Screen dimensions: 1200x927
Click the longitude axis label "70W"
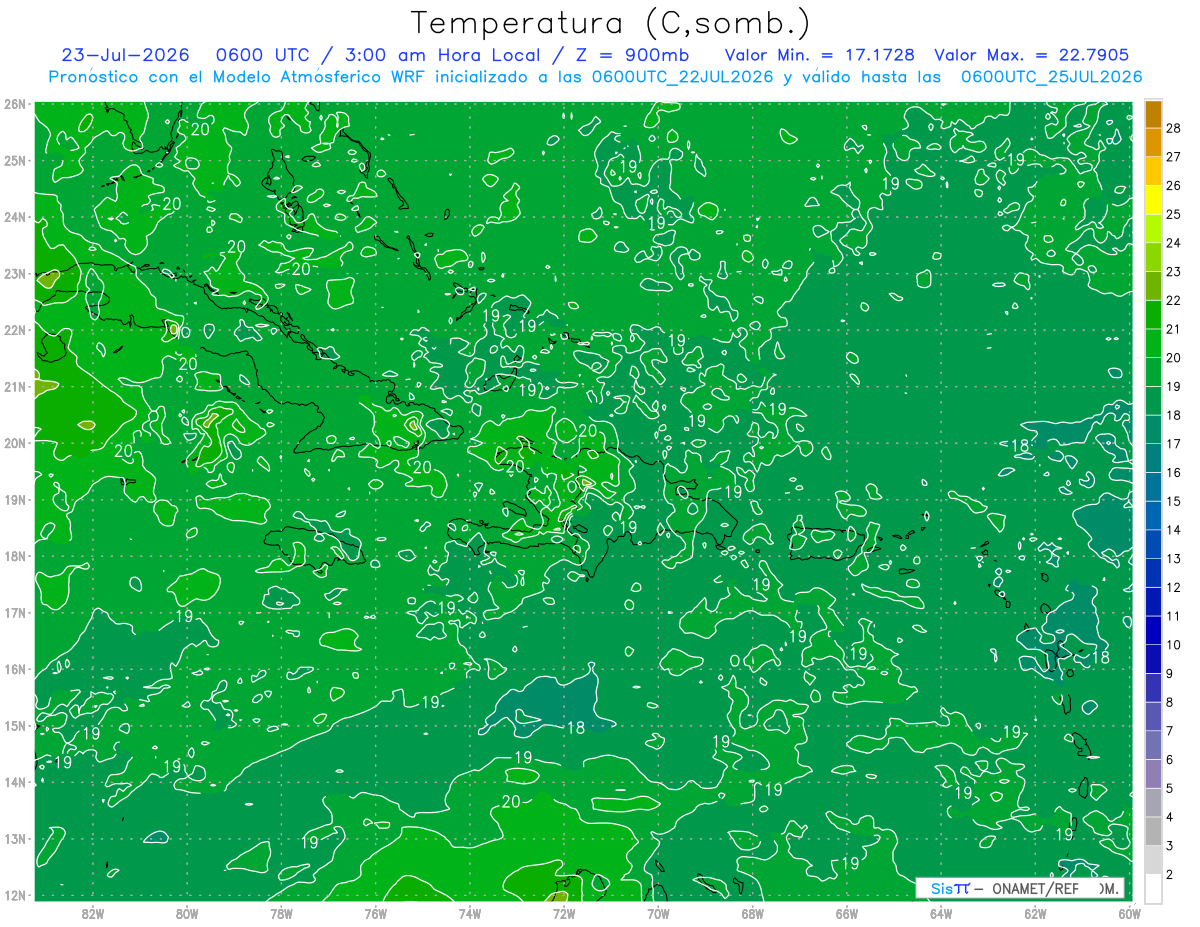coord(658,913)
